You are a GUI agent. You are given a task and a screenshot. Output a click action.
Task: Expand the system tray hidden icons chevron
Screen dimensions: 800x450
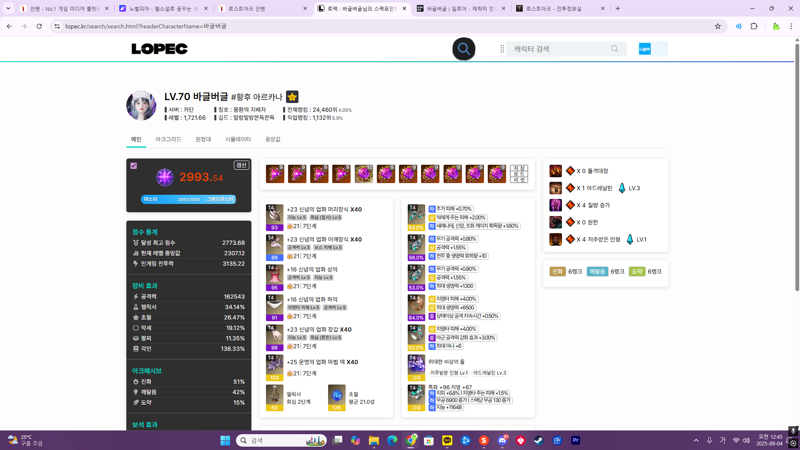[x=696, y=440]
